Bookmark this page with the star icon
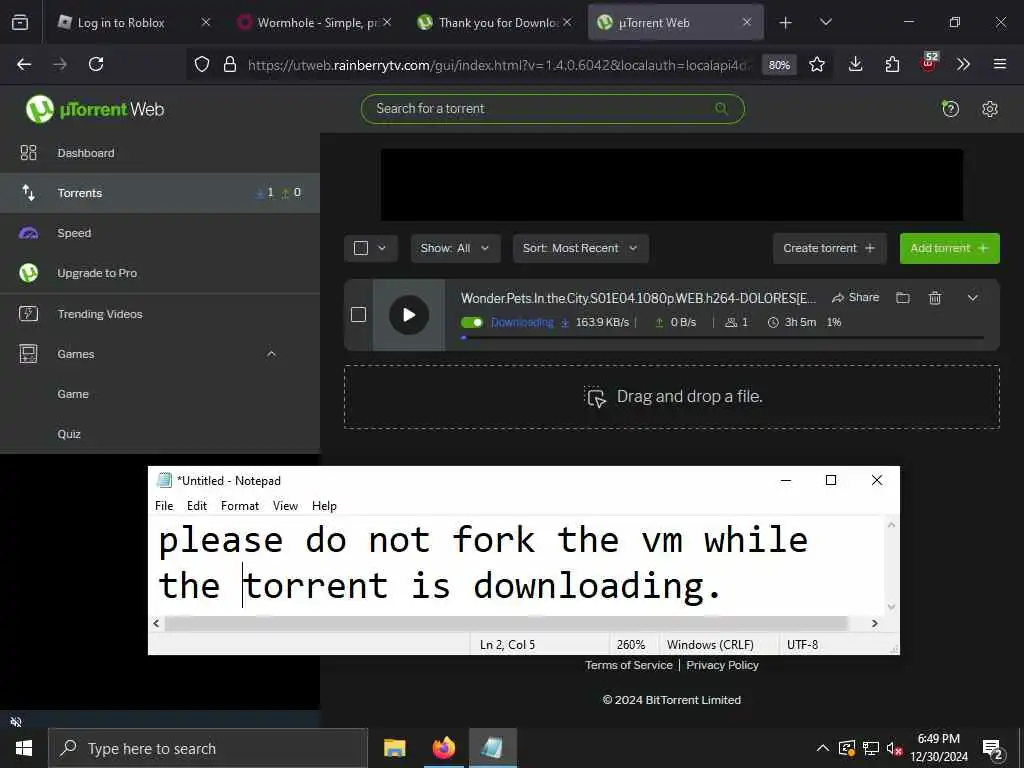The image size is (1024, 768). 816,64
